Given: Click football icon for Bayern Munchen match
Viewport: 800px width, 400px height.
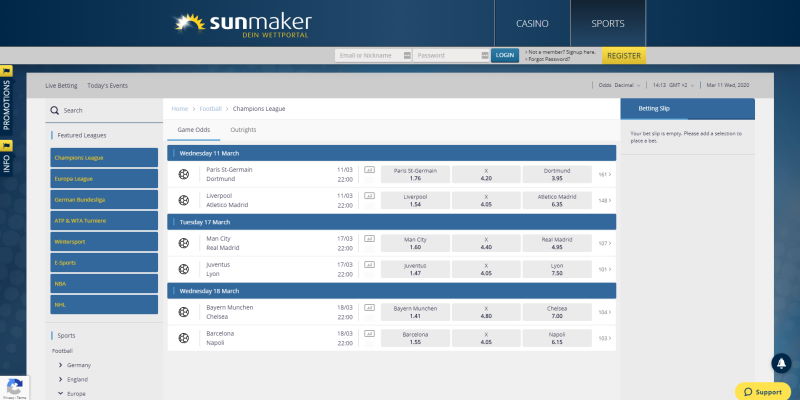Looking at the screenshot, I should (x=184, y=312).
